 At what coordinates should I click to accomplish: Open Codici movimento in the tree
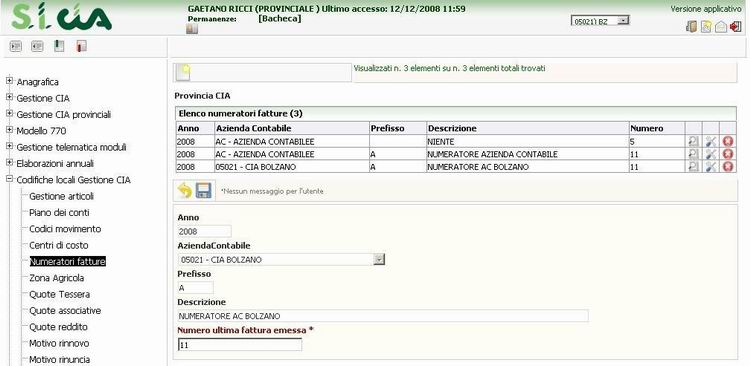coord(65,229)
